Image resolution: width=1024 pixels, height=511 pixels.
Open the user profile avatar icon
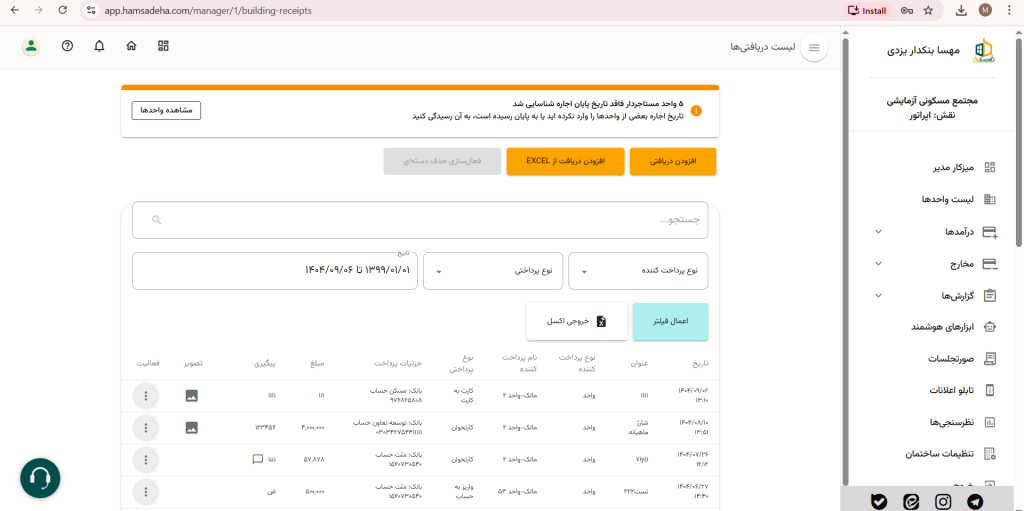[31, 46]
